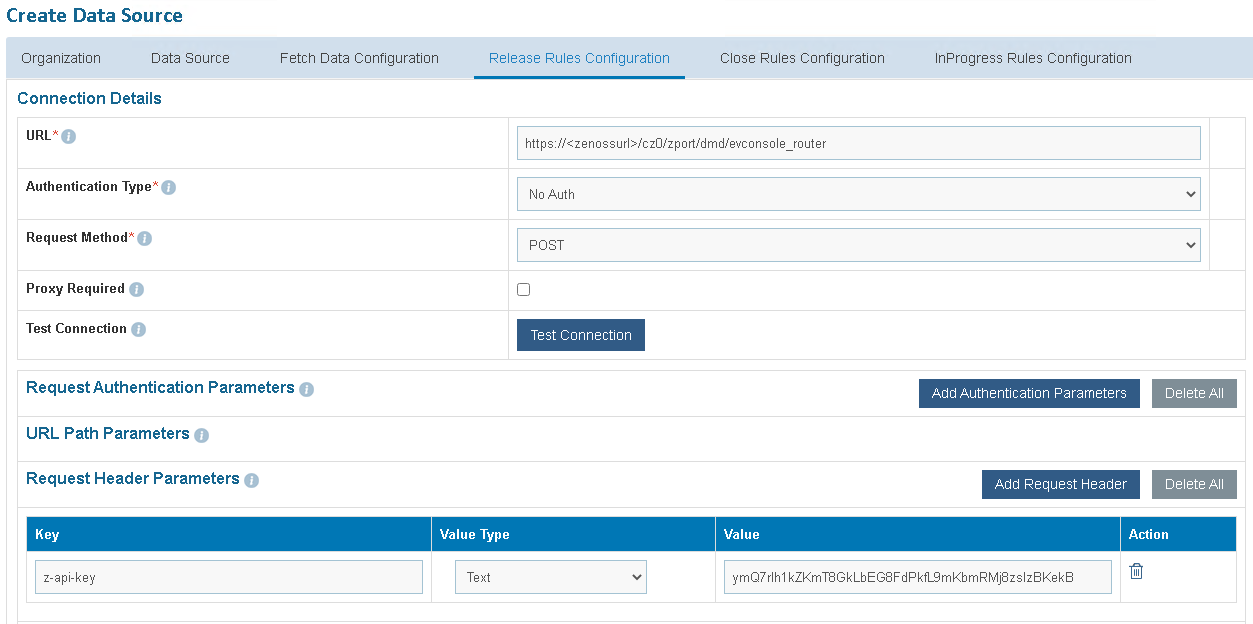This screenshot has height=624, width=1253.
Task: Switch to Fetch Data Configuration tab
Action: [x=359, y=58]
